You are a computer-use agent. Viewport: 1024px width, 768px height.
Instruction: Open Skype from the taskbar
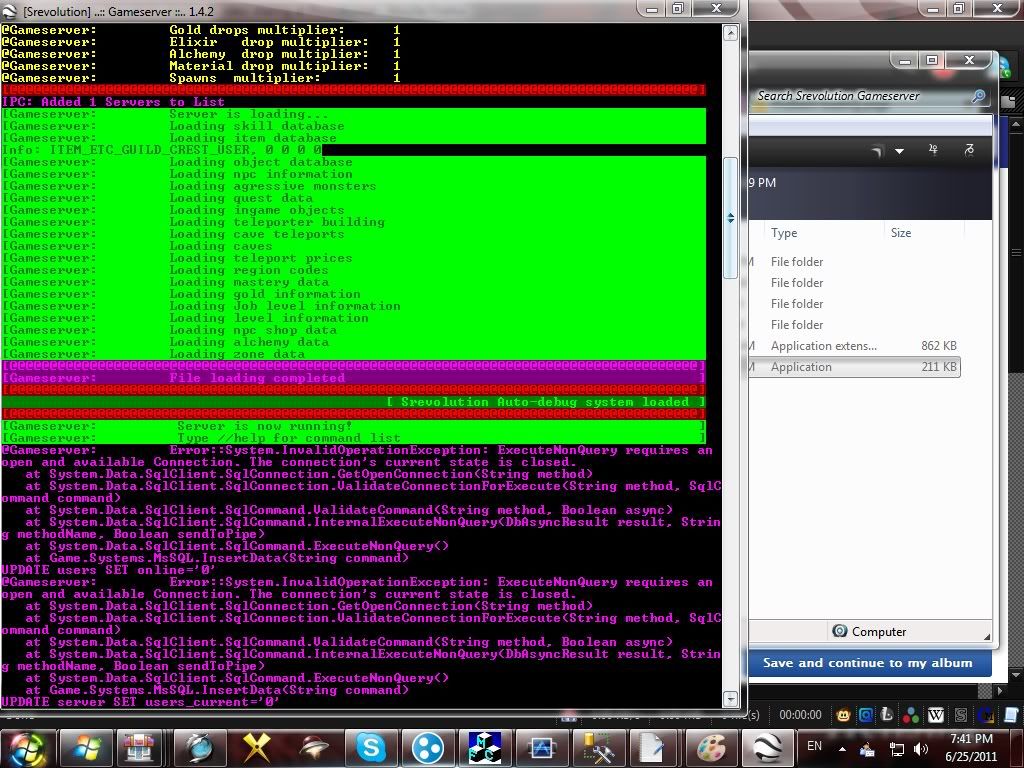coord(370,748)
